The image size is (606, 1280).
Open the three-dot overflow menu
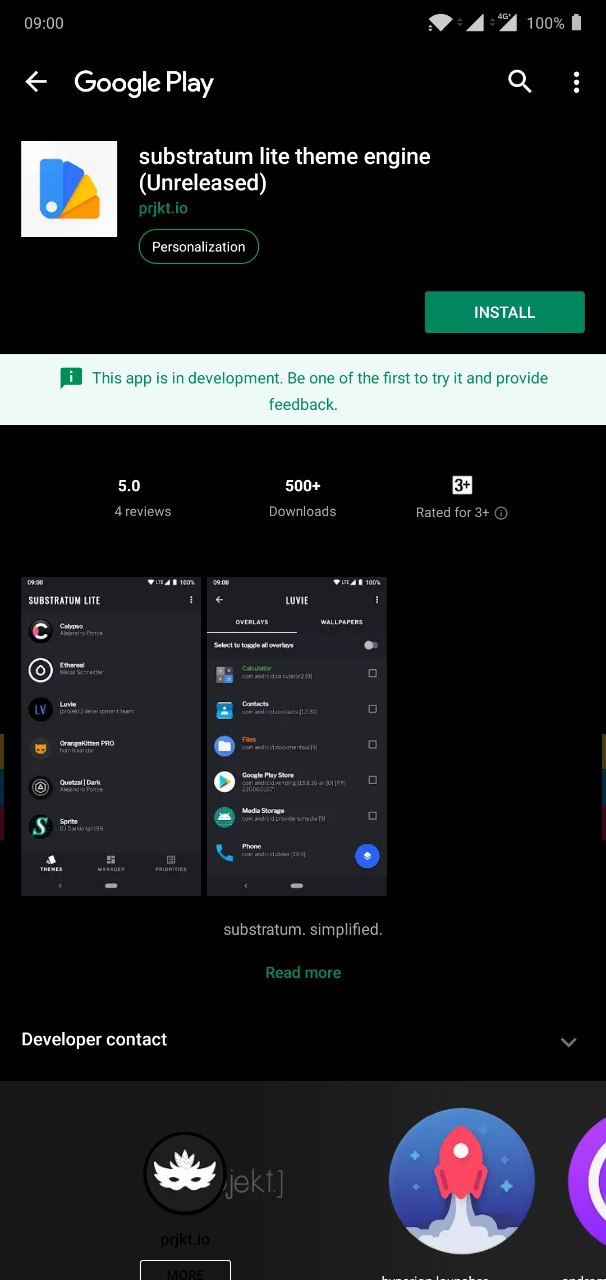[x=576, y=83]
